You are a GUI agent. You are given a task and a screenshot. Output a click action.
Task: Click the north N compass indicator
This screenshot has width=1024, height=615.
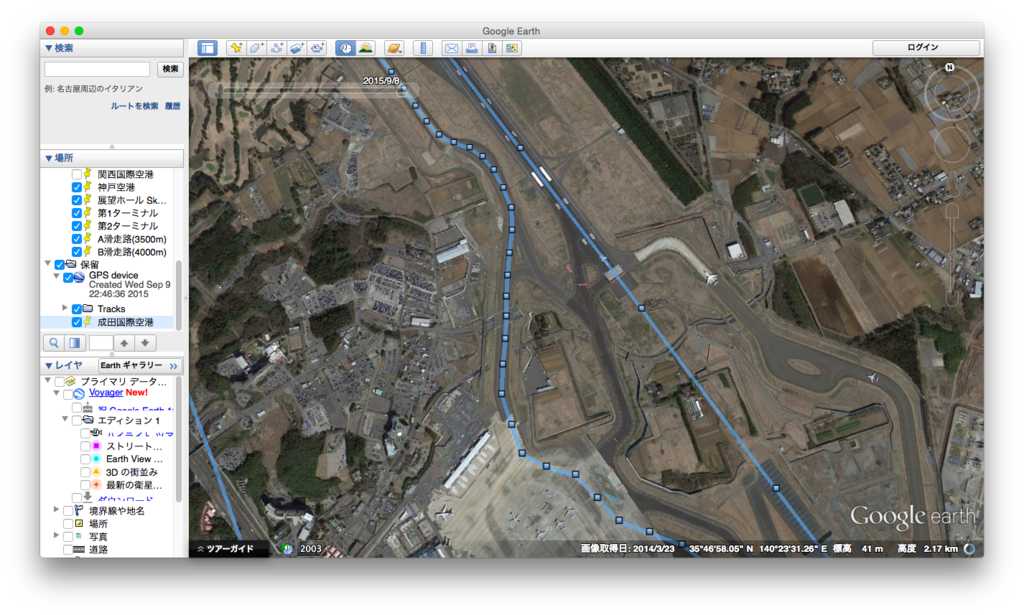point(950,67)
